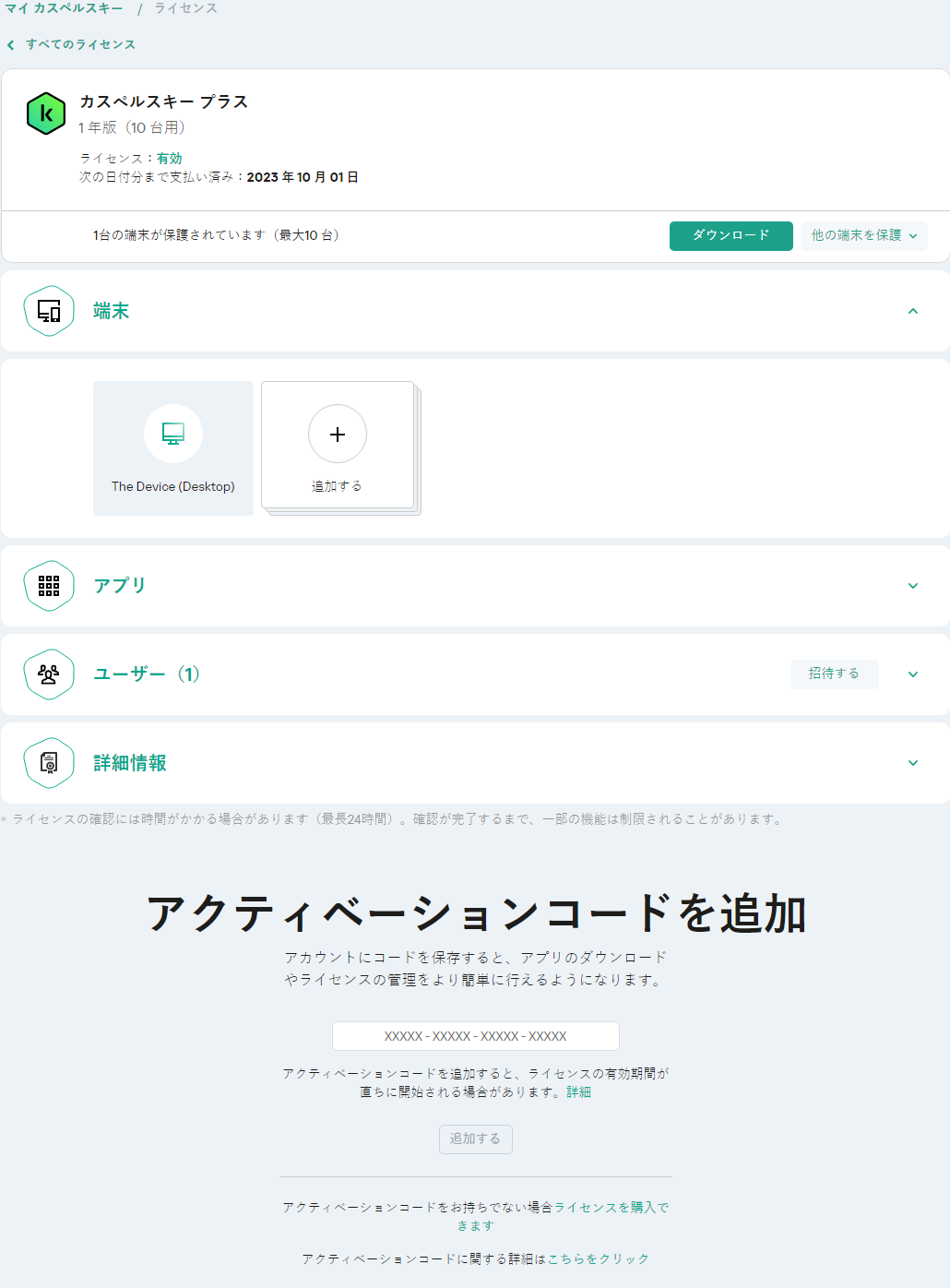
Task: Click the 招待する button
Action: point(834,674)
